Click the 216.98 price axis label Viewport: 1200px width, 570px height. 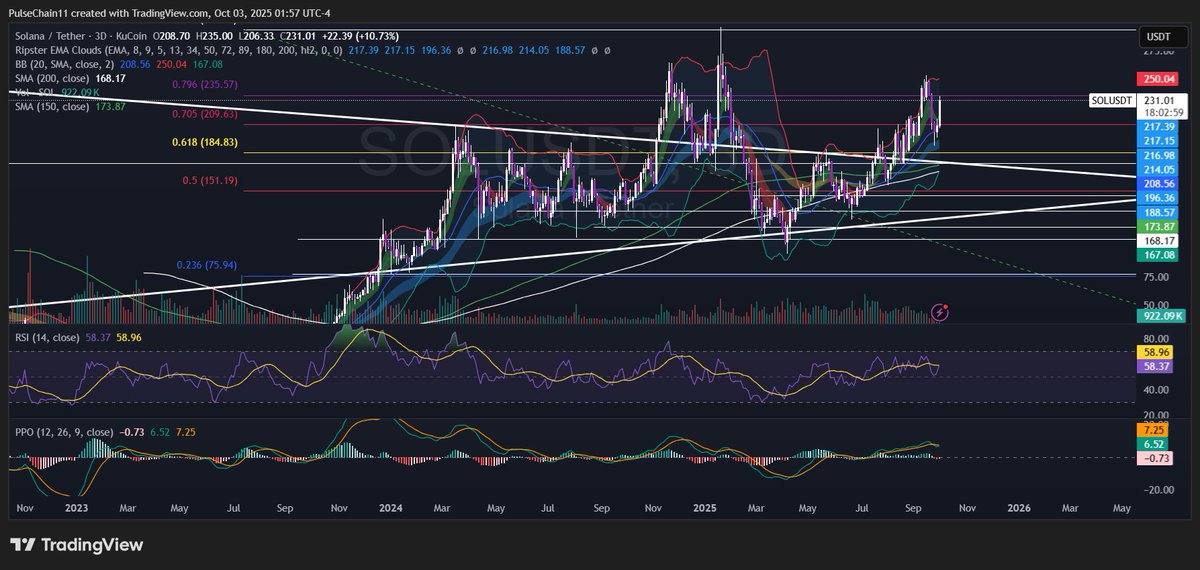point(1158,156)
